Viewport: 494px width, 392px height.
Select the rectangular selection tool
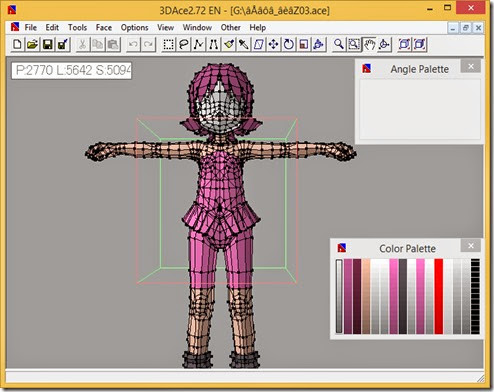point(168,44)
